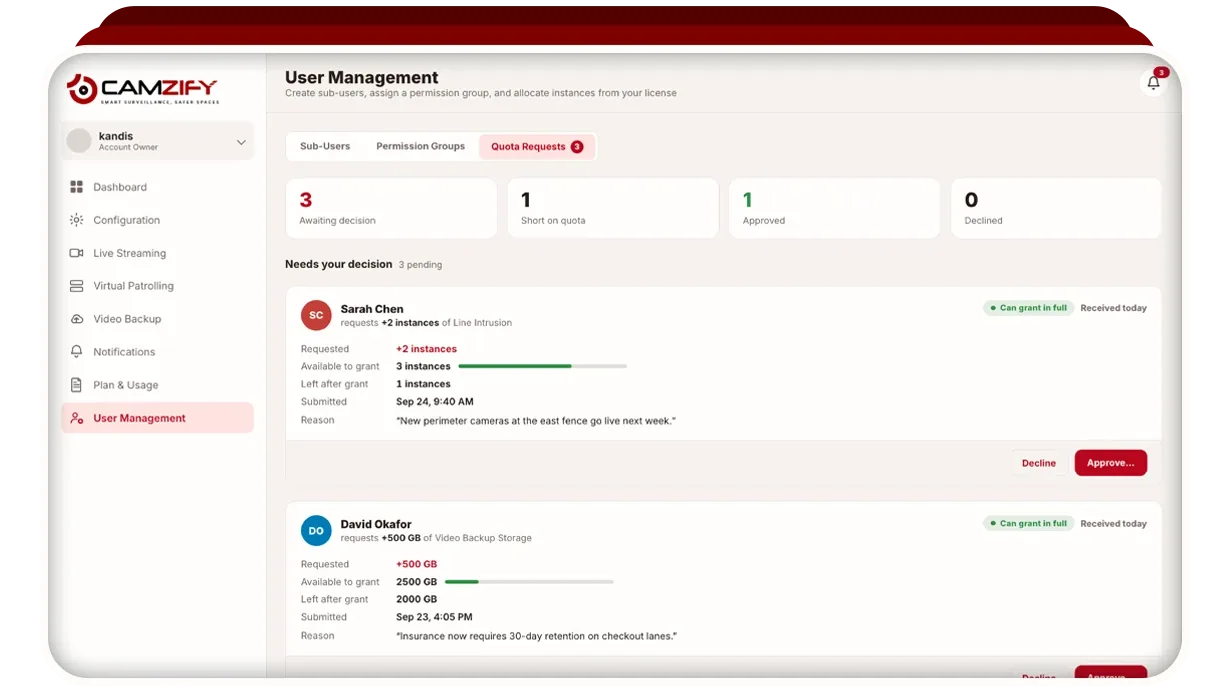This screenshot has height=692, width=1229.
Task: Click the Camzify logo icon
Action: (82, 89)
